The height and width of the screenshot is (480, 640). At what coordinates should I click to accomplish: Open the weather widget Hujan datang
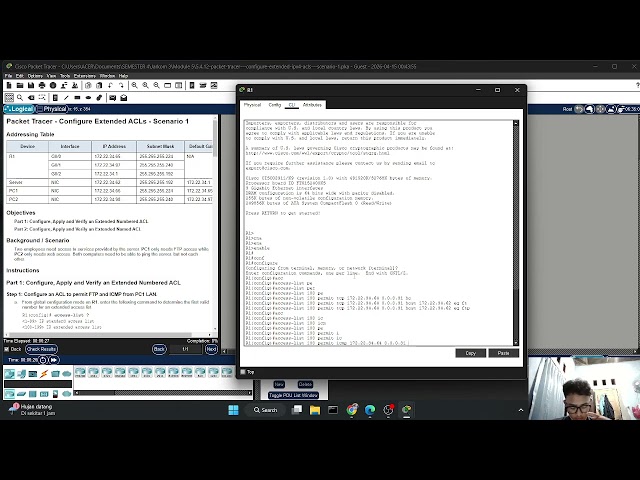[x=31, y=410]
